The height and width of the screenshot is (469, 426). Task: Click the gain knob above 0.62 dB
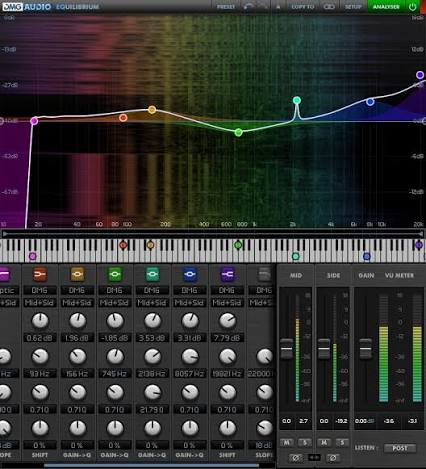point(40,321)
